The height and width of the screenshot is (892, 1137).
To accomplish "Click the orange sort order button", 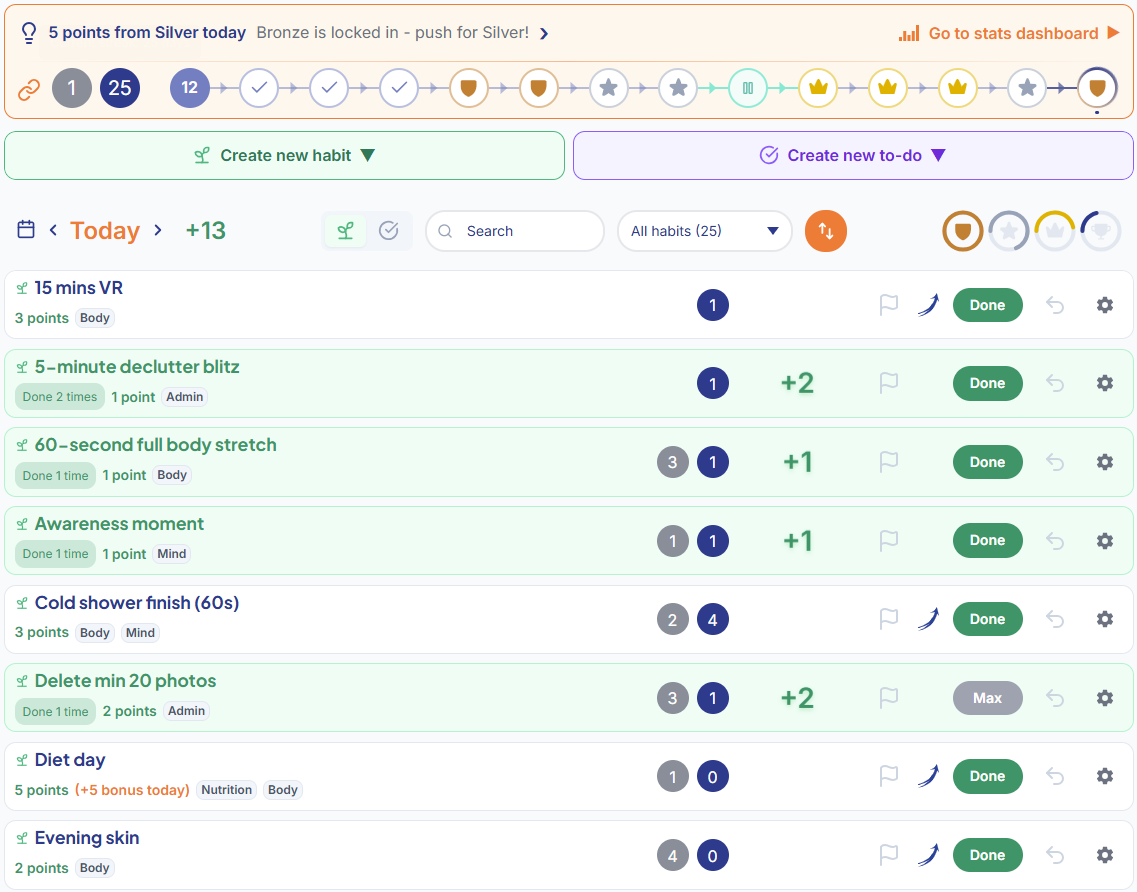I will tap(825, 231).
